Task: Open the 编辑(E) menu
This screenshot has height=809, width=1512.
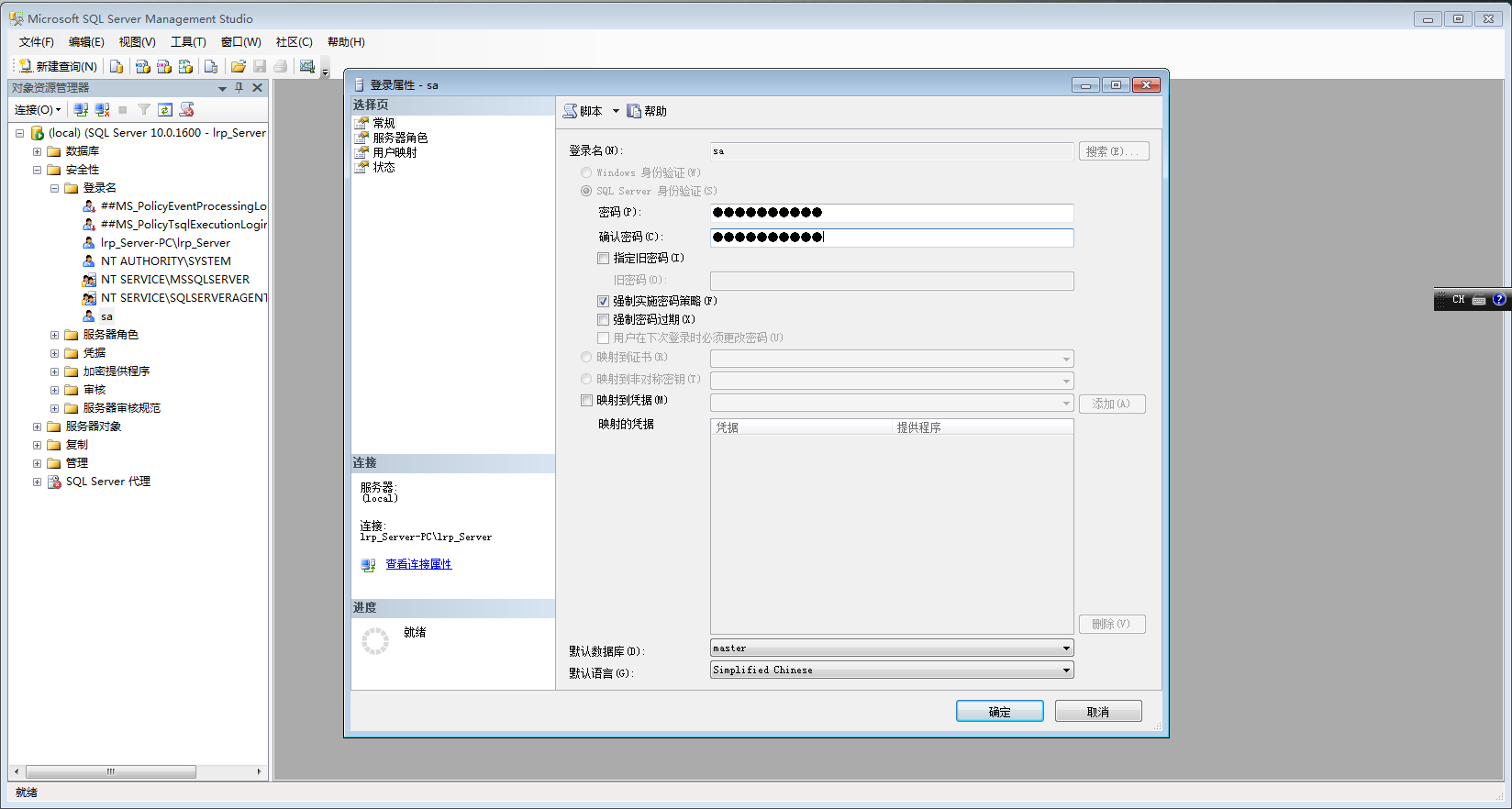Action: 86,42
